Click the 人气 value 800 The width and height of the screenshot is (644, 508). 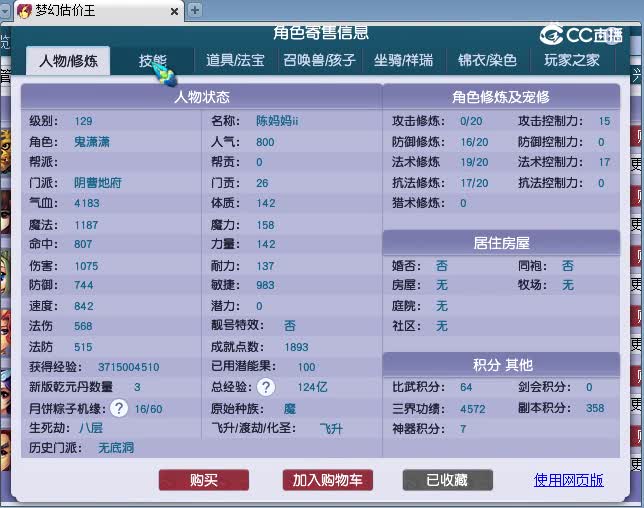click(265, 142)
